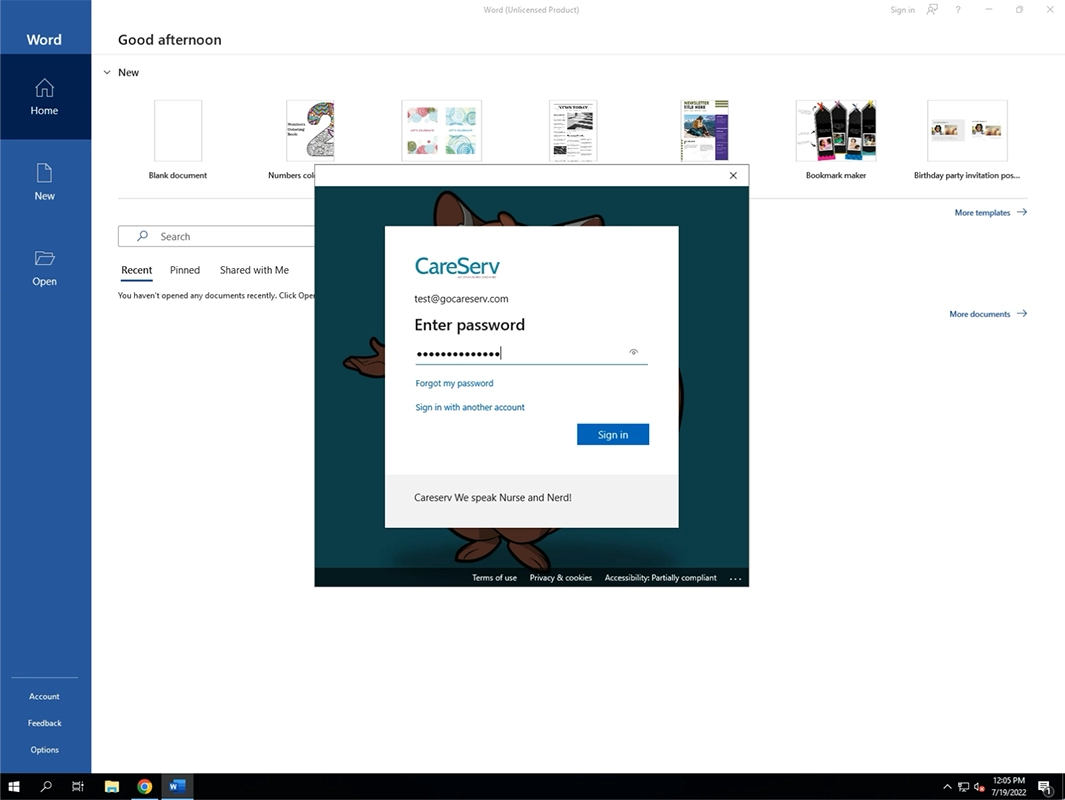This screenshot has width=1065, height=800.
Task: Switch to the Shared with Me tab
Action: tap(254, 269)
